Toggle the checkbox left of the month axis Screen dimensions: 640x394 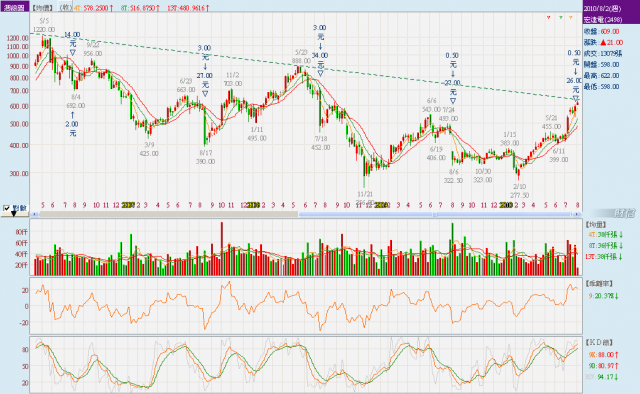click(x=7, y=208)
